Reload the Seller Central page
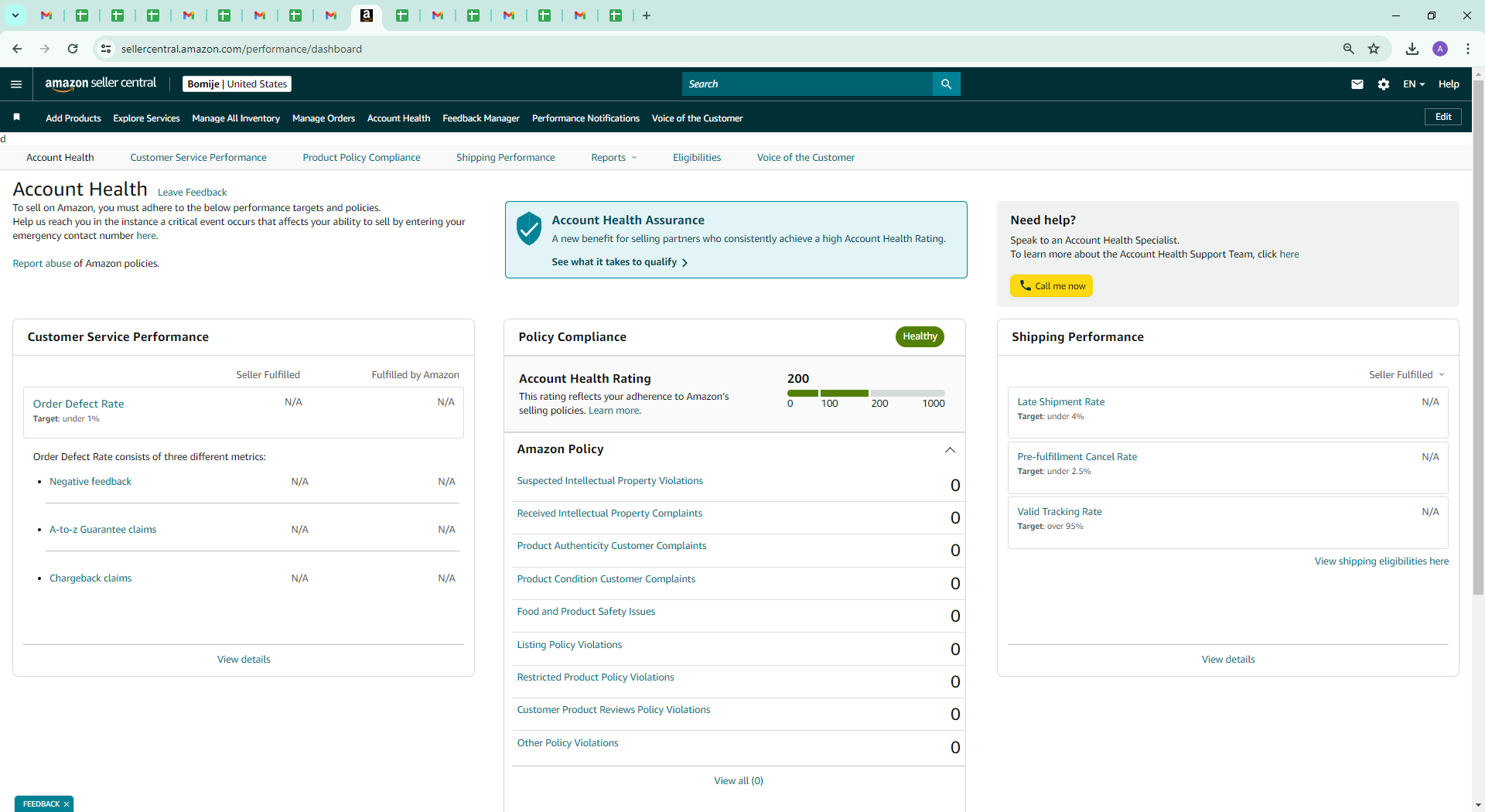The height and width of the screenshot is (812, 1485). pos(73,49)
